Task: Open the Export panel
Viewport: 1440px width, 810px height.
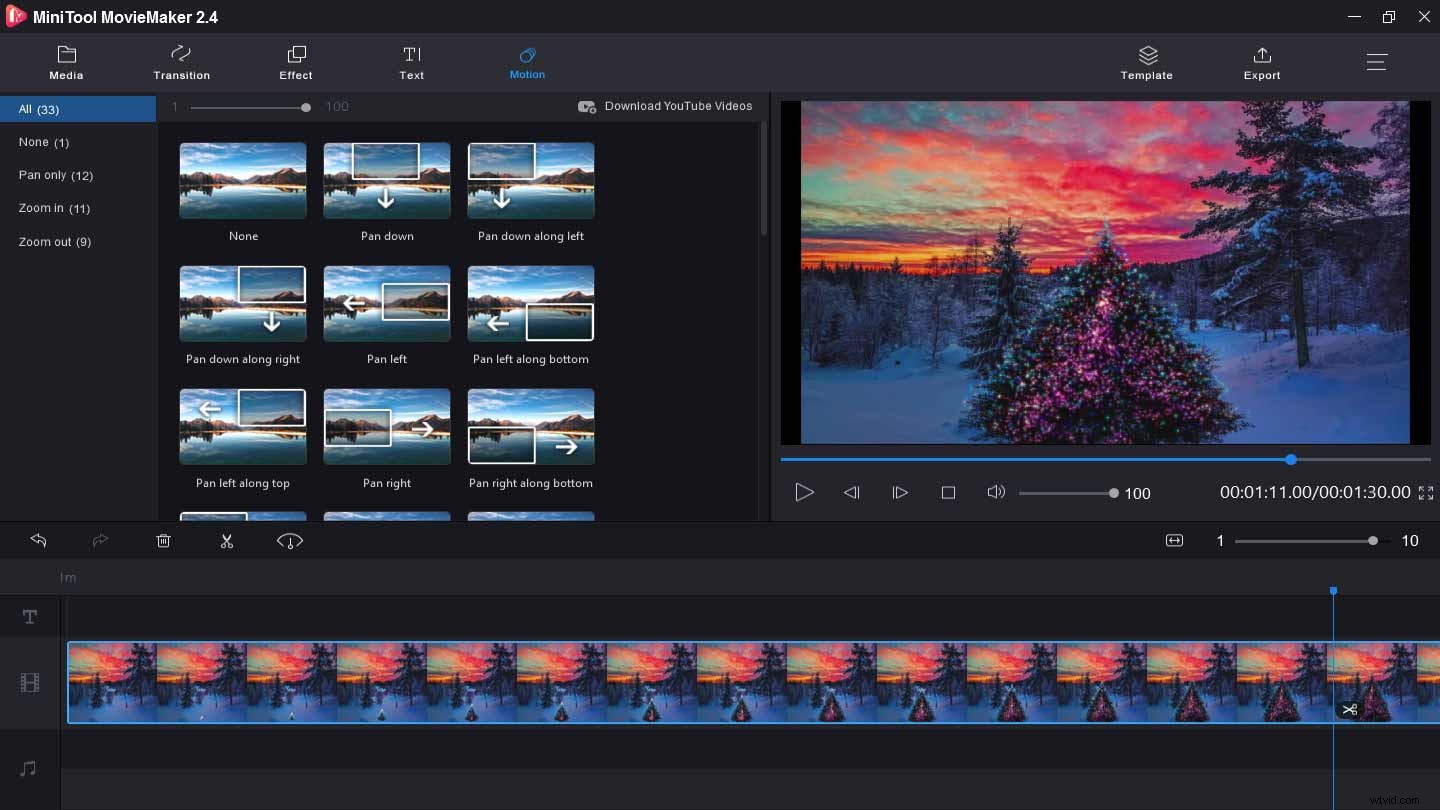Action: click(x=1261, y=63)
